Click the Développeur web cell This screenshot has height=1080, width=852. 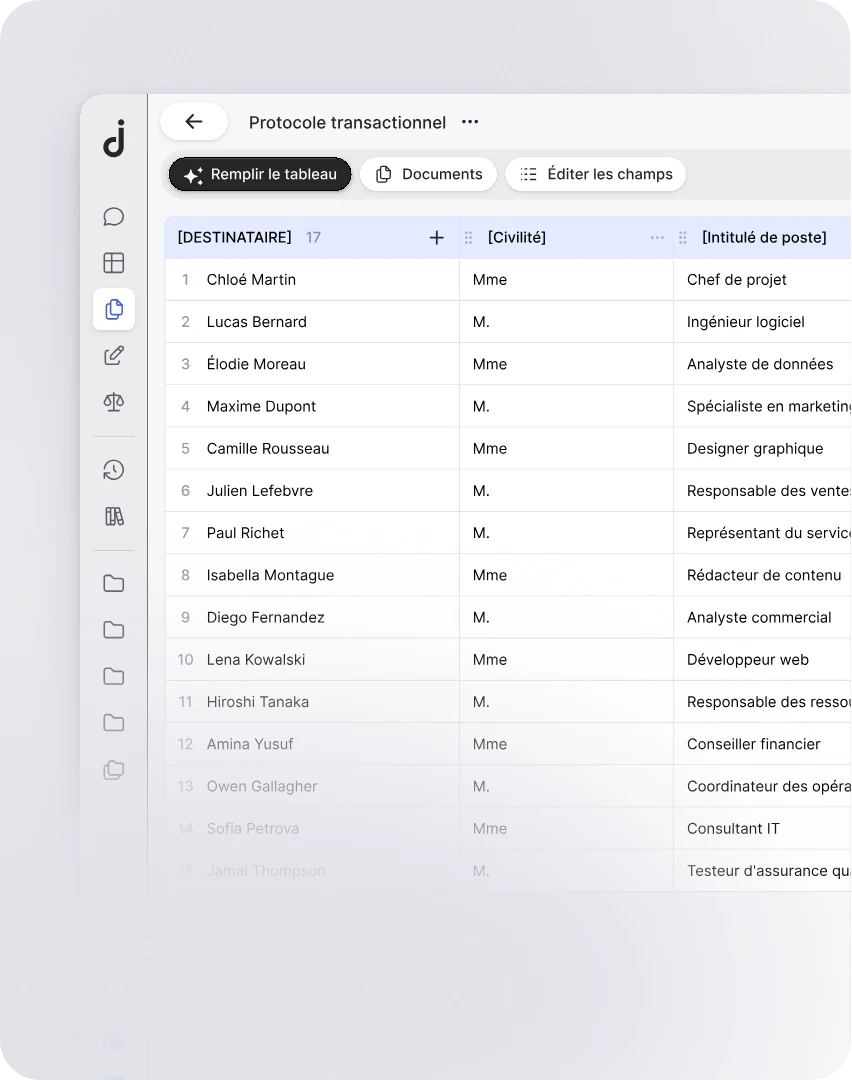[x=762, y=659]
